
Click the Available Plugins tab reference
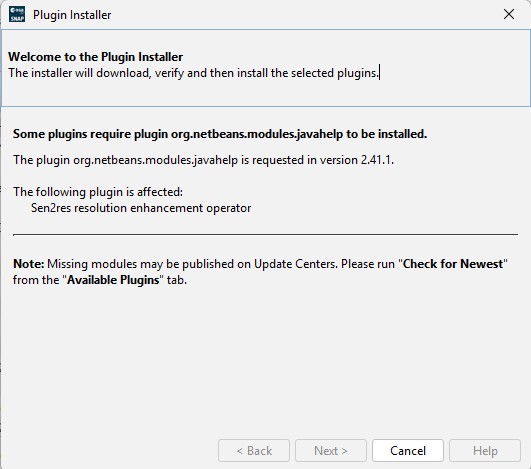coord(113,280)
